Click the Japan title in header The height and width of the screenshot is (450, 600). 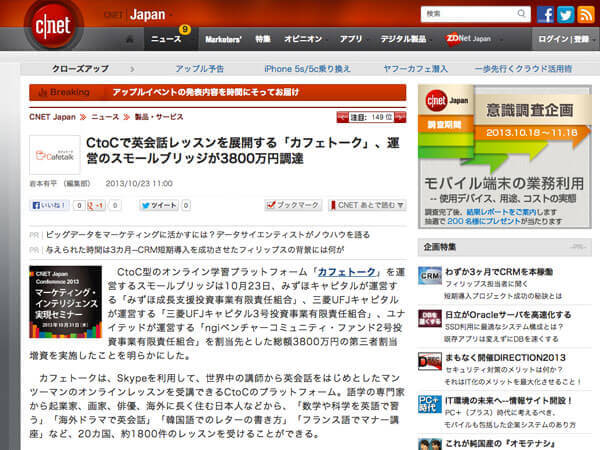(x=147, y=15)
